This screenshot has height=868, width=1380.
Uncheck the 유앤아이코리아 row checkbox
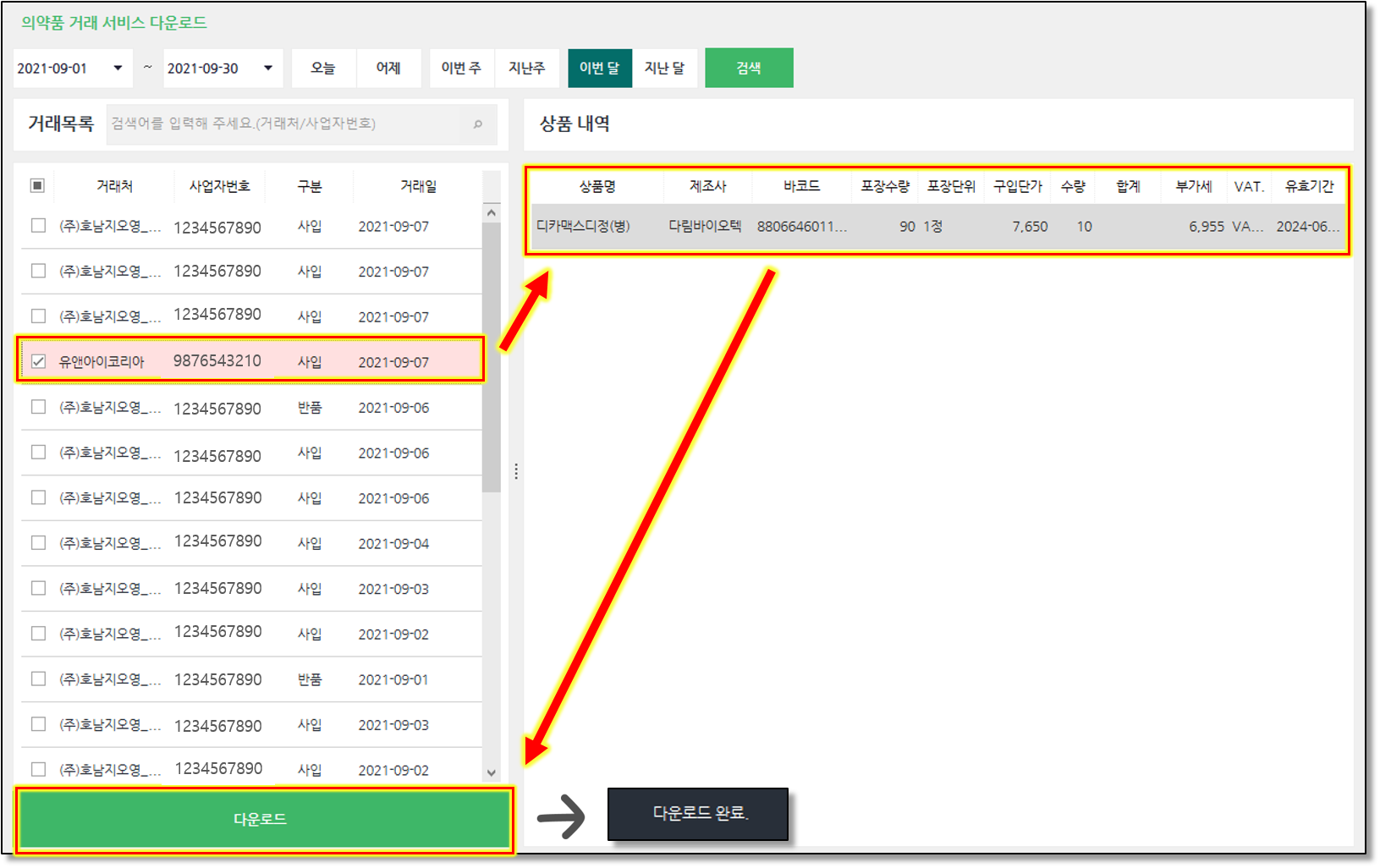tap(38, 361)
